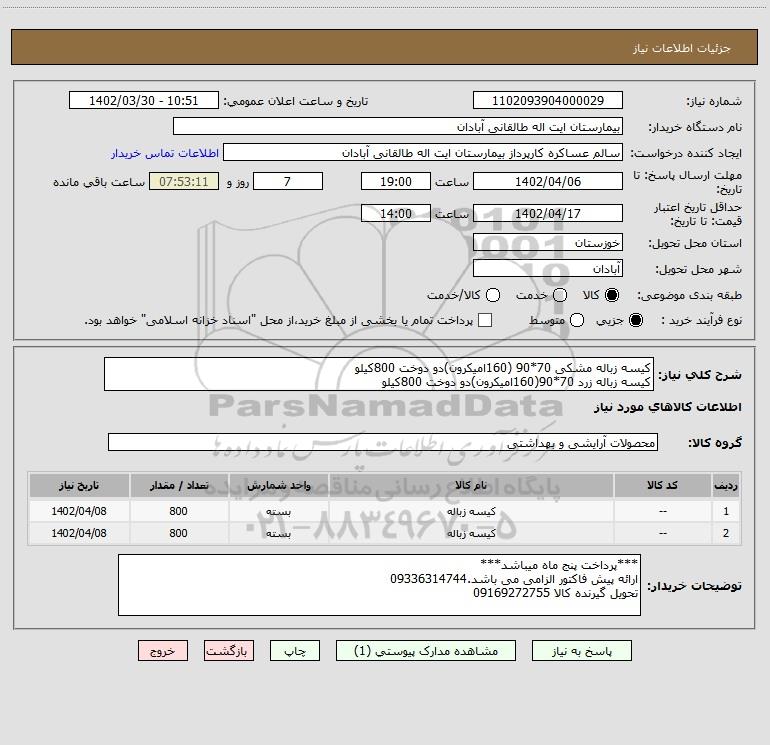770x745 pixels.
Task: Click the چاپ print button
Action: [x=295, y=651]
